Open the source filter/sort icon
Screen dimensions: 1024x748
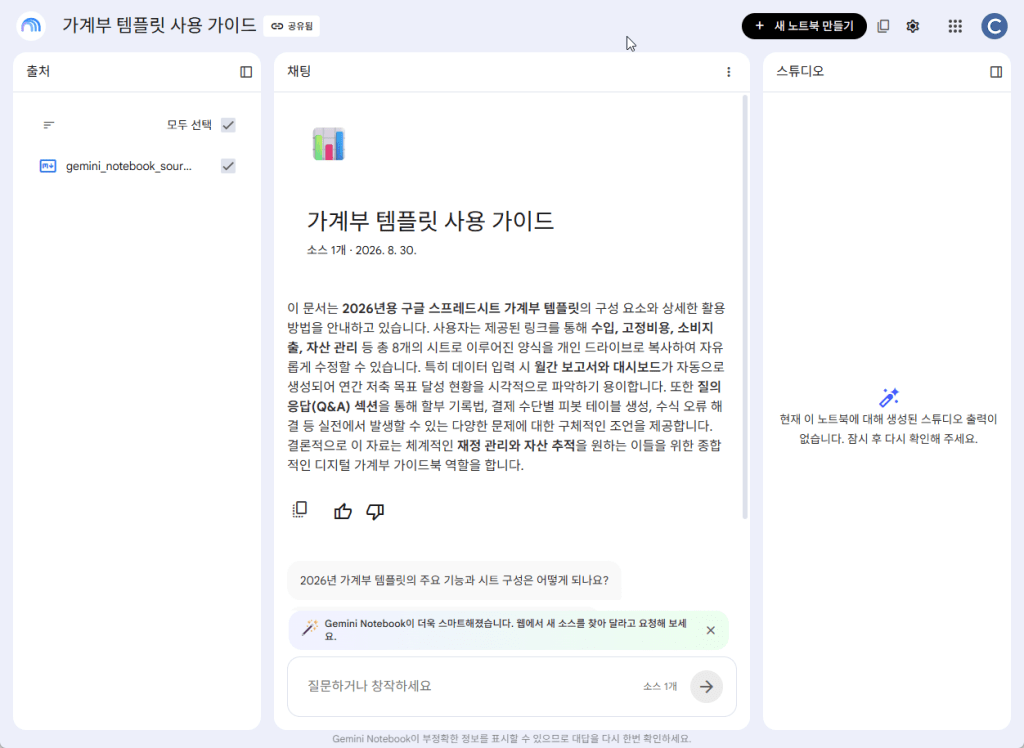(x=49, y=125)
